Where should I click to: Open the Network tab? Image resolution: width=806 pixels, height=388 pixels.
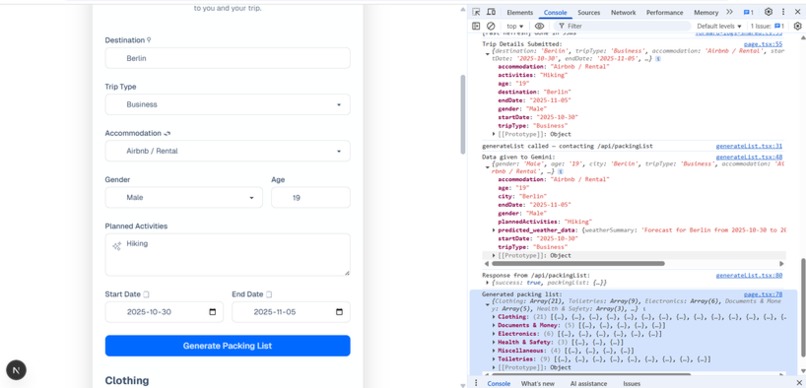(623, 12)
